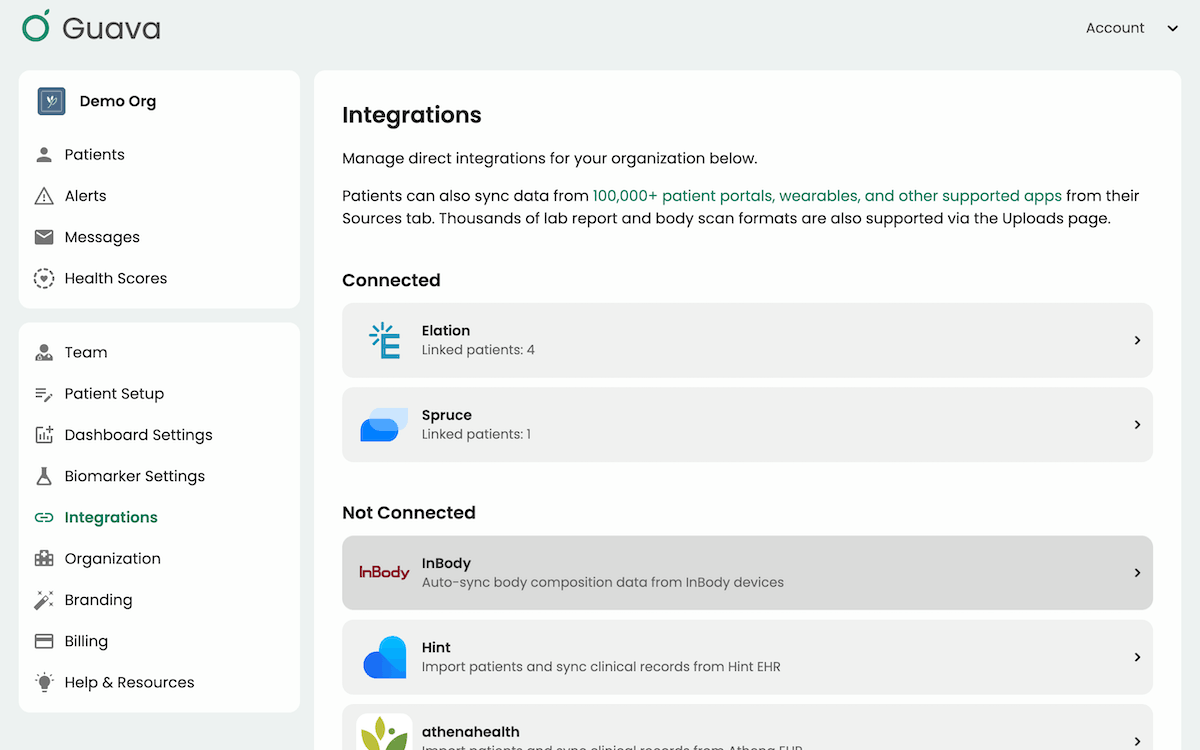Click "Linked patients: 4" text
Screen dimensions: 1200x750
[478, 350]
